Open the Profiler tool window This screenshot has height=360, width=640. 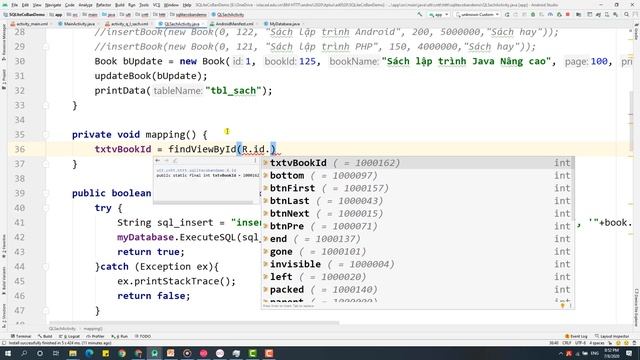(96, 336)
